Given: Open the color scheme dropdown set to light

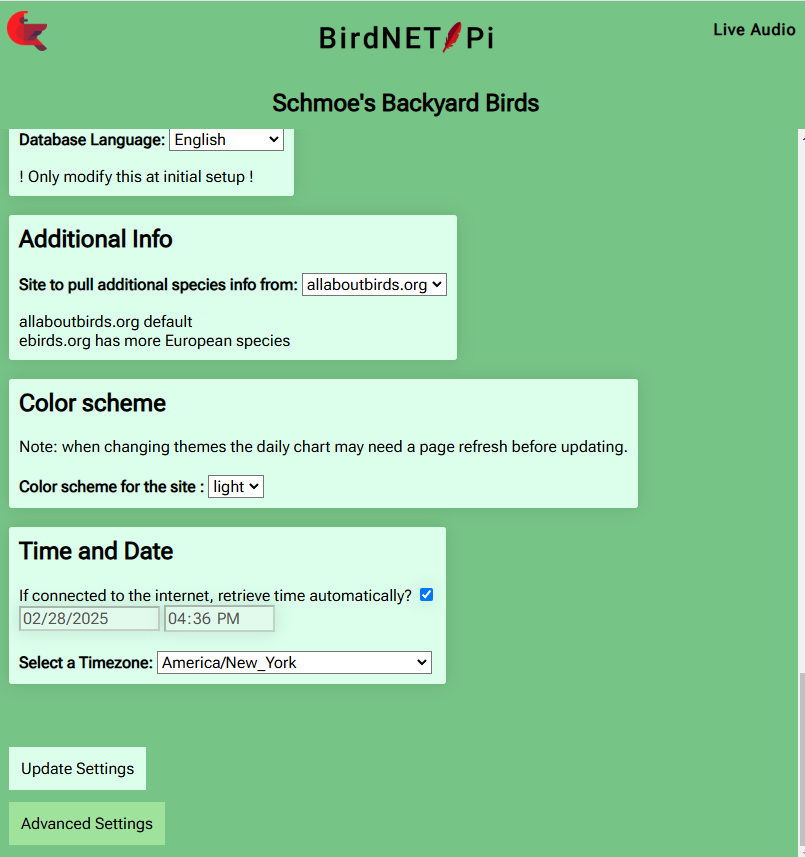Looking at the screenshot, I should pyautogui.click(x=236, y=486).
